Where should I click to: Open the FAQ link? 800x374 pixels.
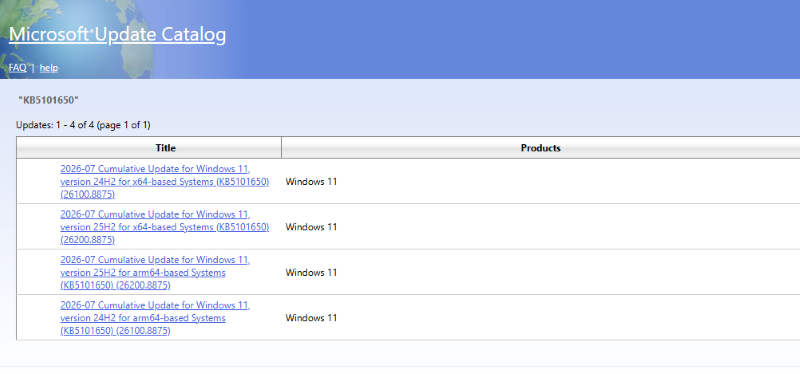click(17, 68)
